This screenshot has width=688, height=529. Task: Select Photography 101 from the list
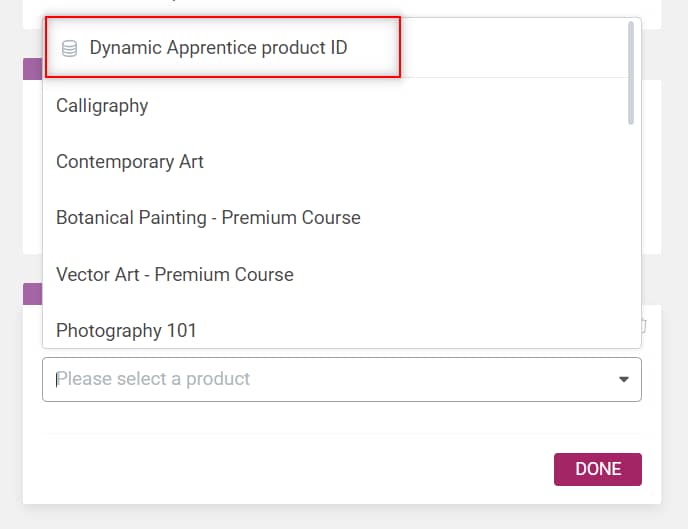coord(335,330)
